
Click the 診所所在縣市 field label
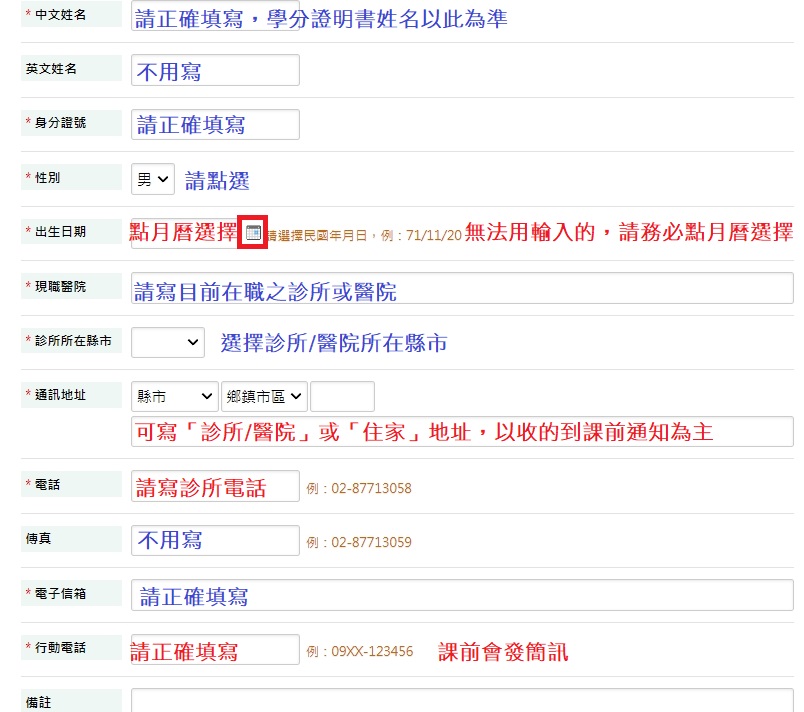click(73, 341)
